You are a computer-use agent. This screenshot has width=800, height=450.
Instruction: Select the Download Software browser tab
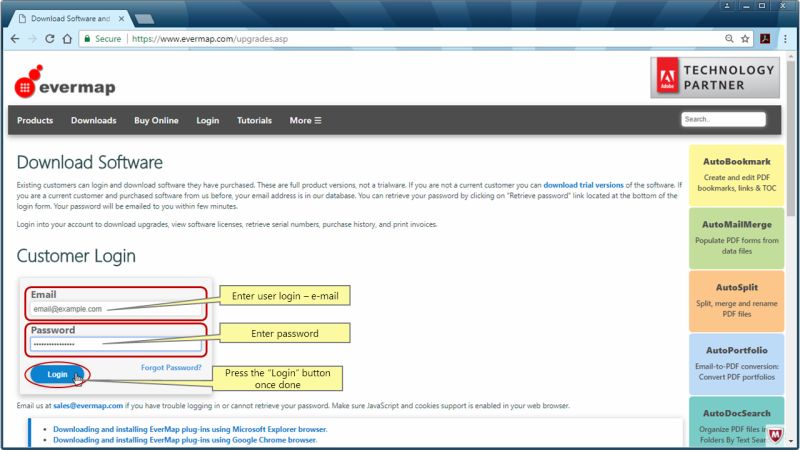[x=70, y=19]
